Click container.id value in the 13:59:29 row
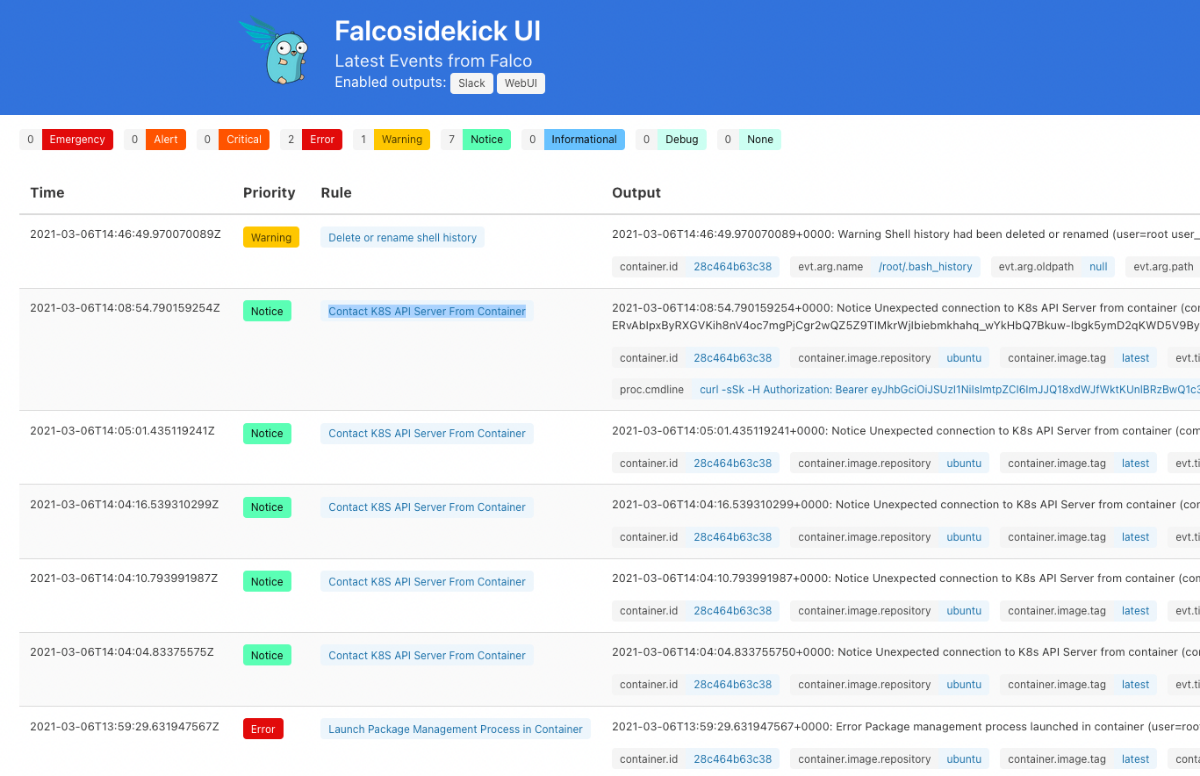 [x=733, y=760]
